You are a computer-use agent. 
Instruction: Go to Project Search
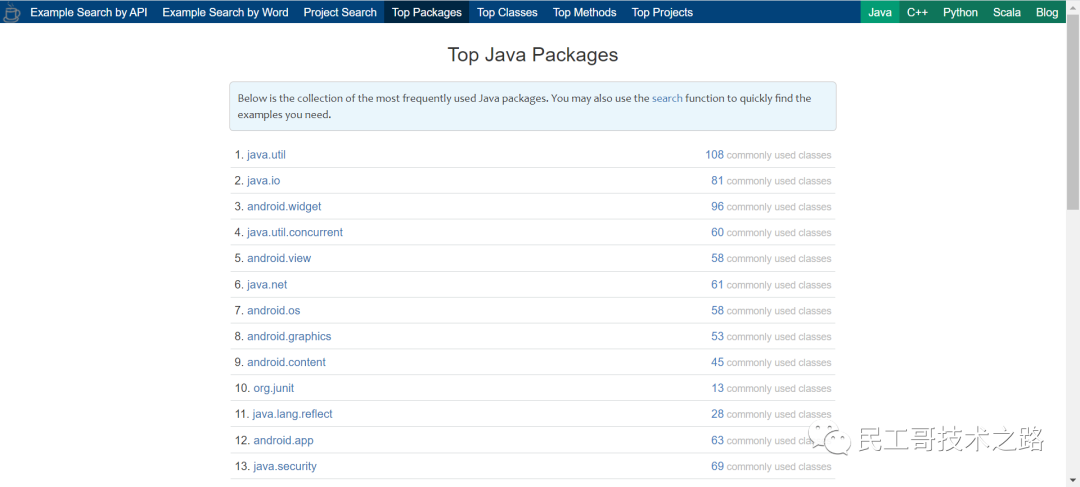point(340,12)
